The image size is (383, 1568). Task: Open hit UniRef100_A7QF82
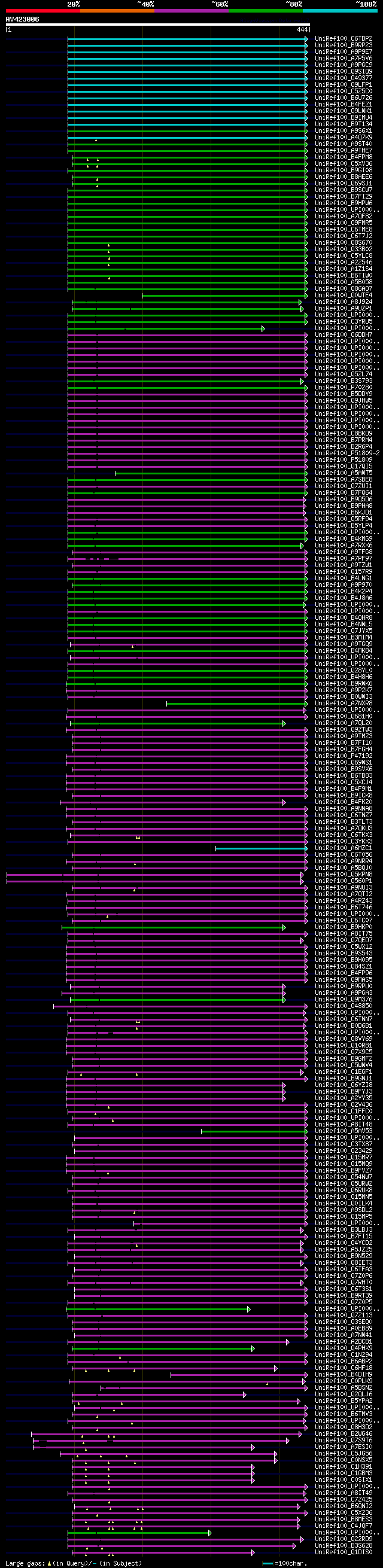click(x=344, y=217)
